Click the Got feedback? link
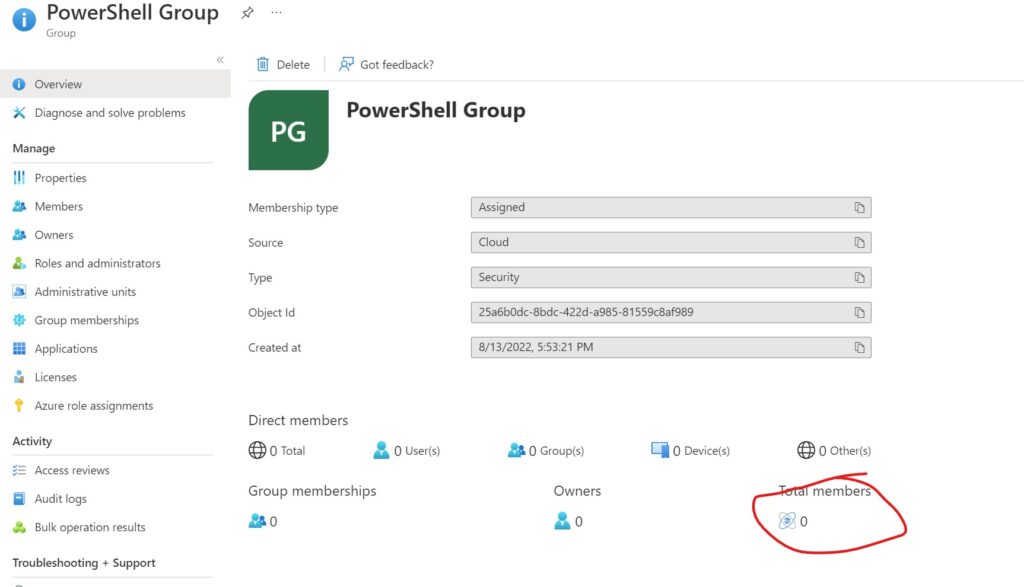The image size is (1024, 587). tap(386, 64)
